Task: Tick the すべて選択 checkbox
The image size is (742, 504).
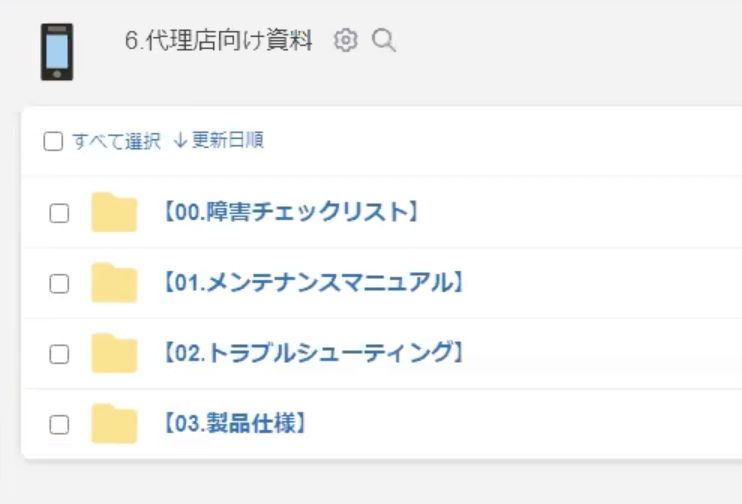Action: [x=53, y=141]
